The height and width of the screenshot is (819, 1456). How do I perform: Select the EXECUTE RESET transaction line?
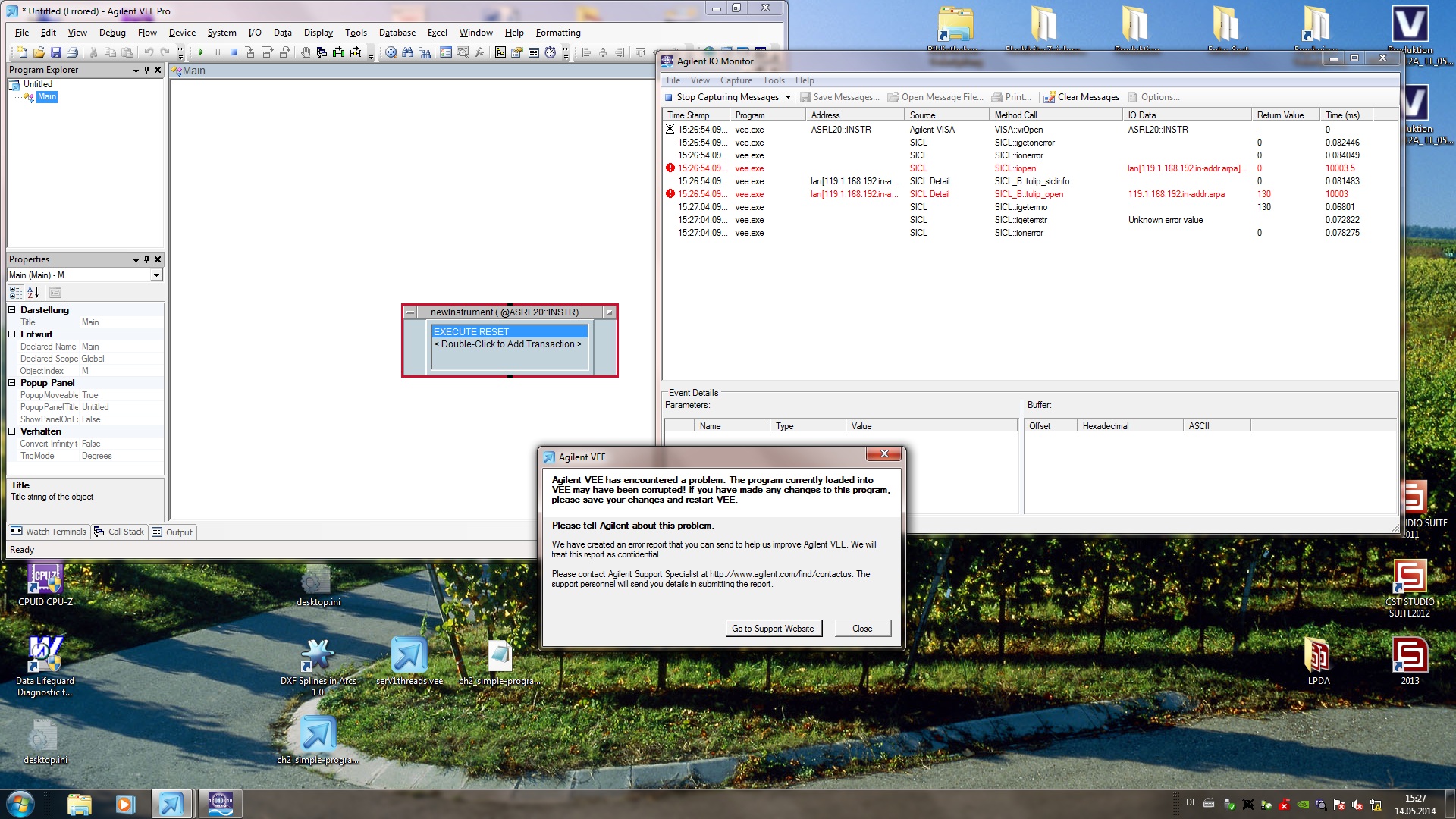(510, 332)
